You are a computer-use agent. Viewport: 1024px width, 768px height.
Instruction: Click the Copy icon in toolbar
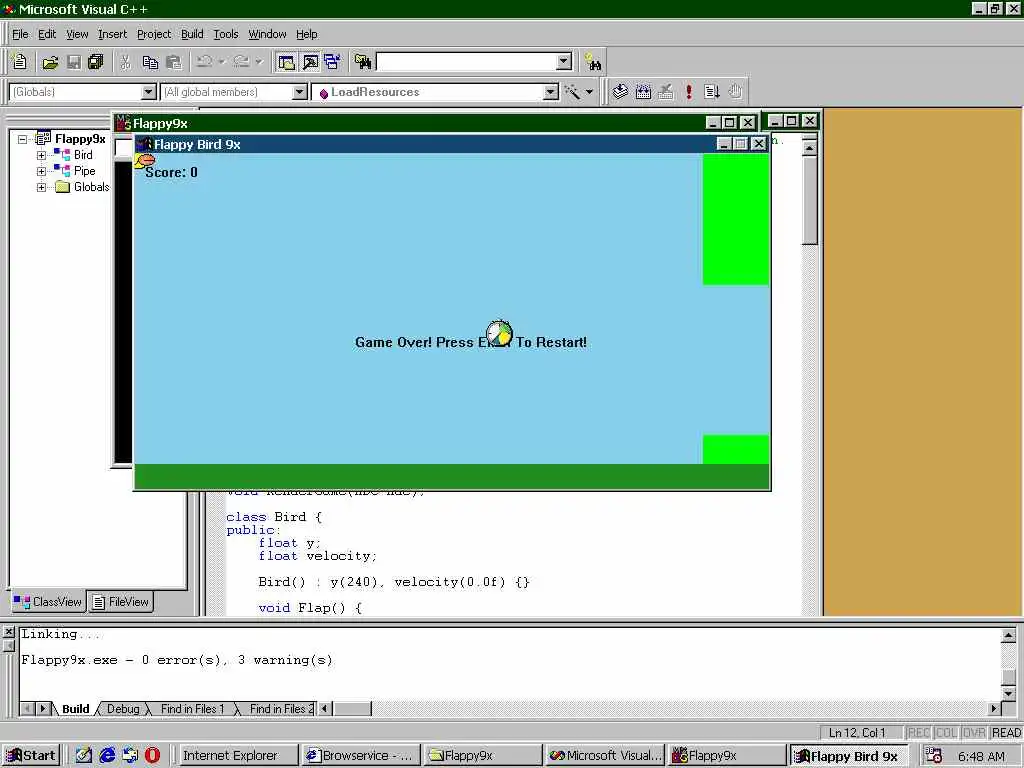150,62
